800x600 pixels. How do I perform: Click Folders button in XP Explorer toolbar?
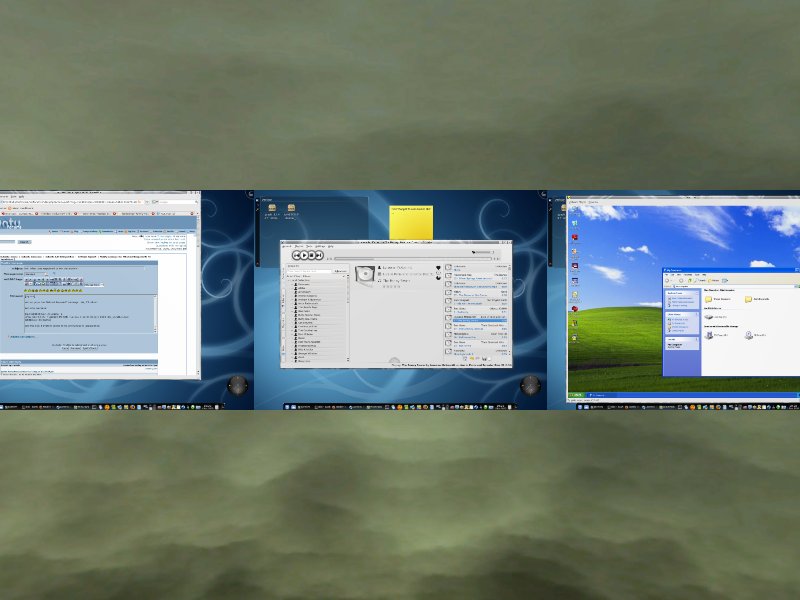tap(714, 280)
